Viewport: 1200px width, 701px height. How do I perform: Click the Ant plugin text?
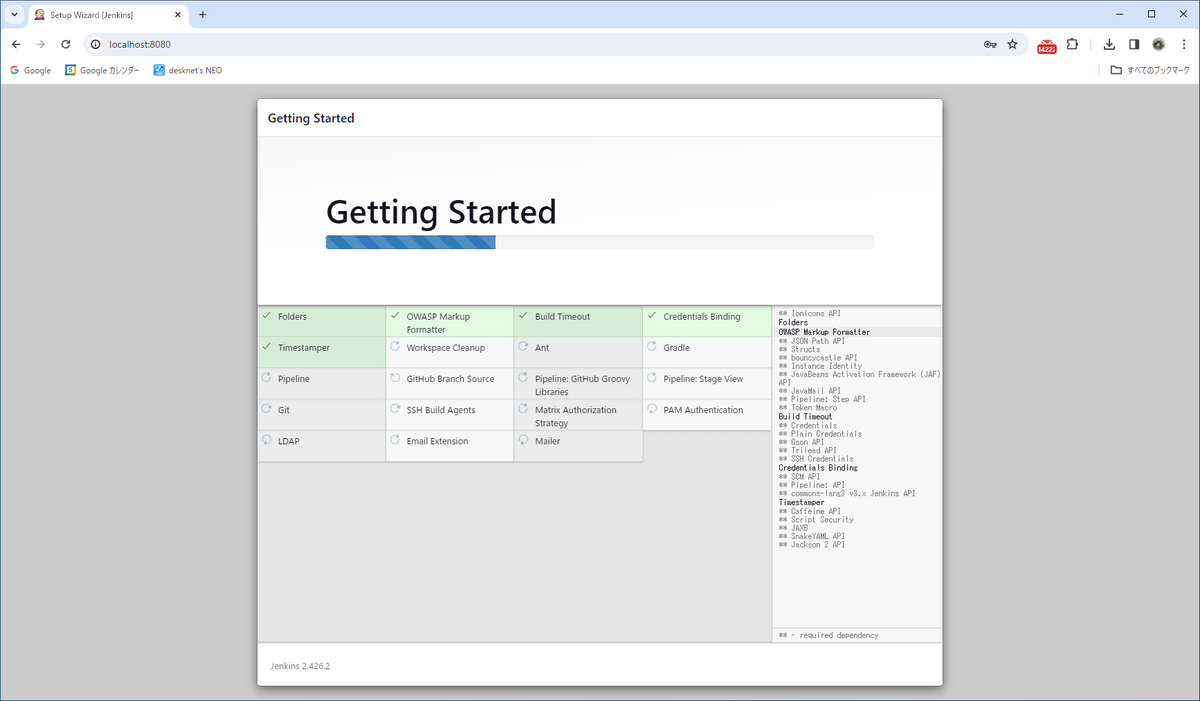click(x=542, y=348)
